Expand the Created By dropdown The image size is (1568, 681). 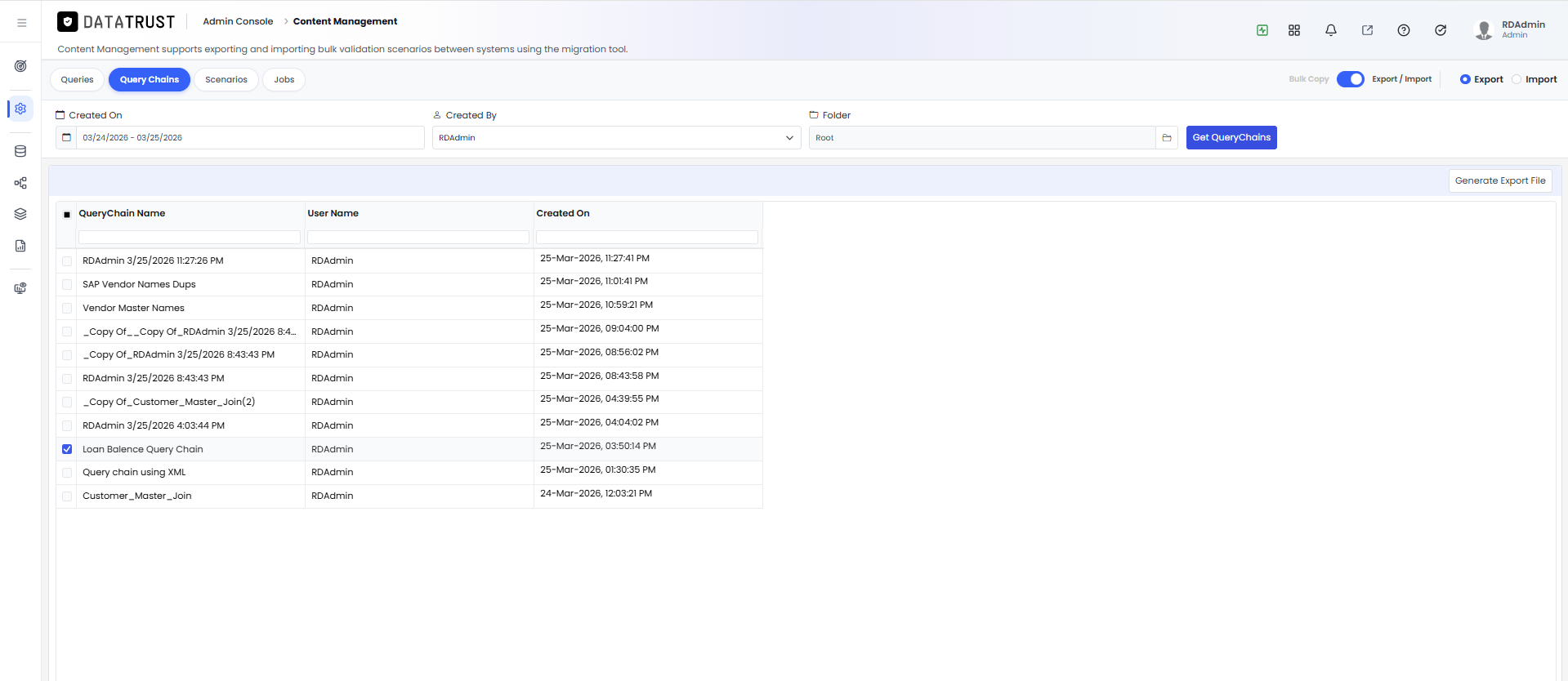(x=616, y=138)
